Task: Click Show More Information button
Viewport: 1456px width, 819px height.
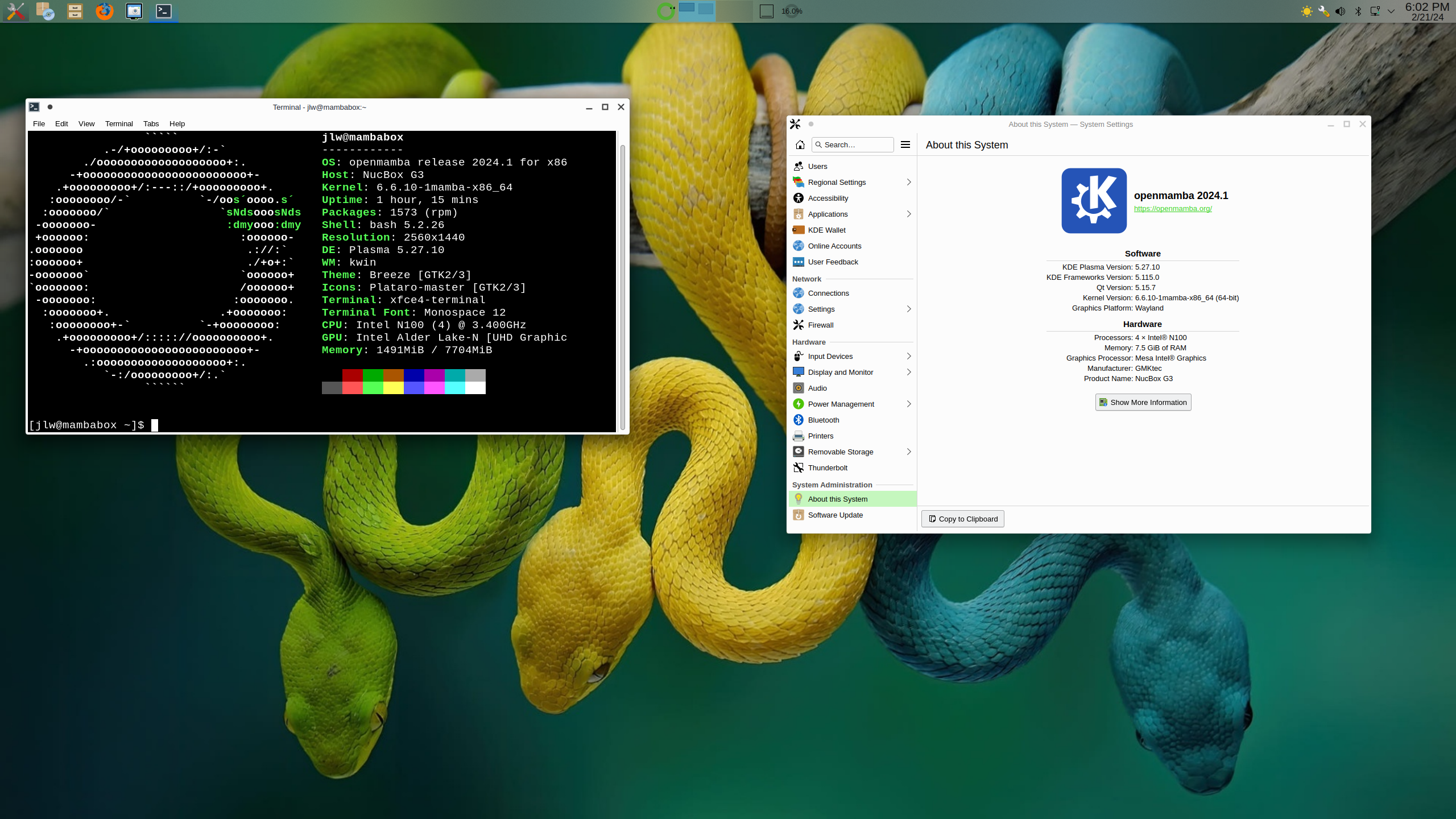Action: point(1143,402)
